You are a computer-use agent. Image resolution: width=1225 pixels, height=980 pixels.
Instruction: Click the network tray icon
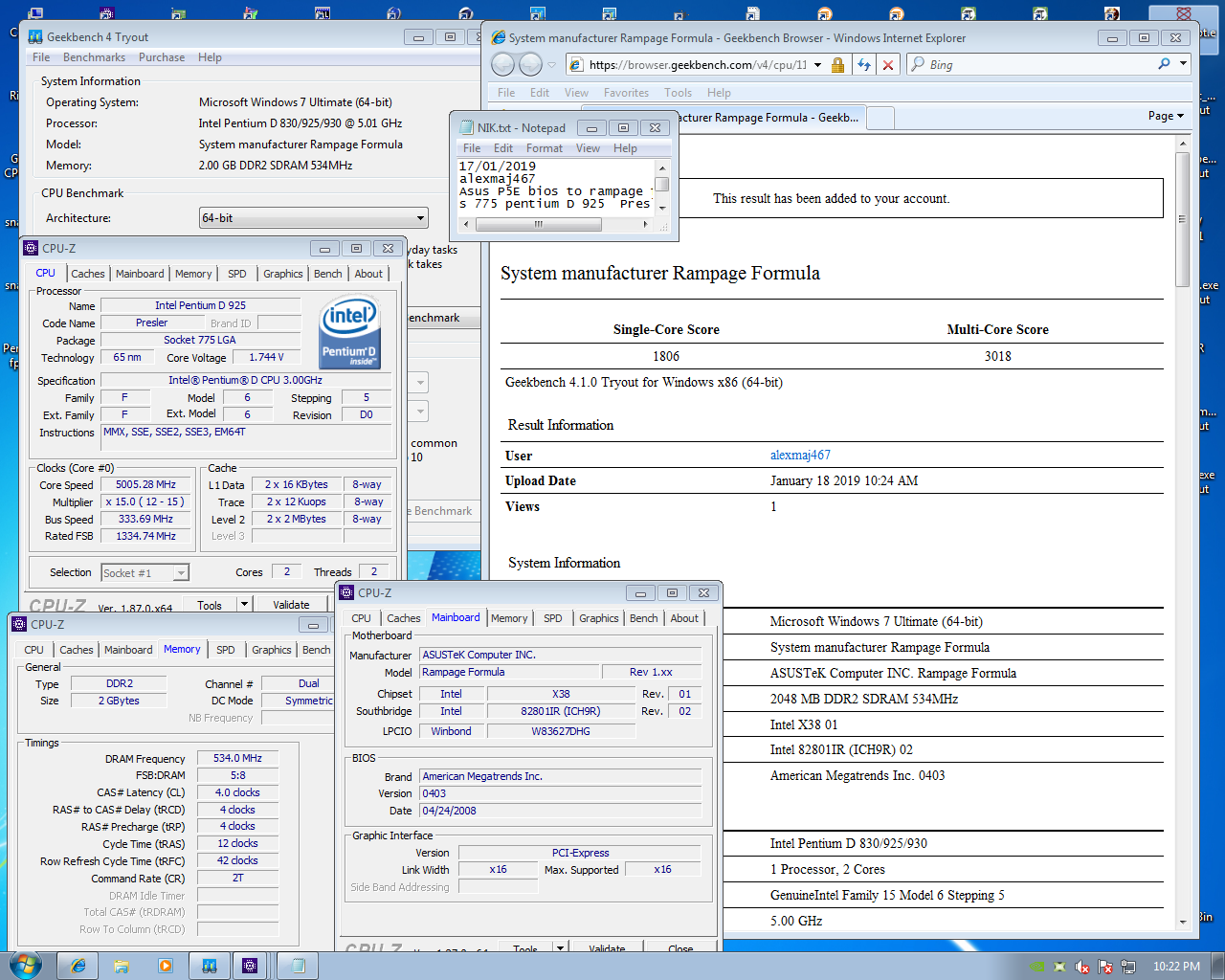(x=1128, y=967)
